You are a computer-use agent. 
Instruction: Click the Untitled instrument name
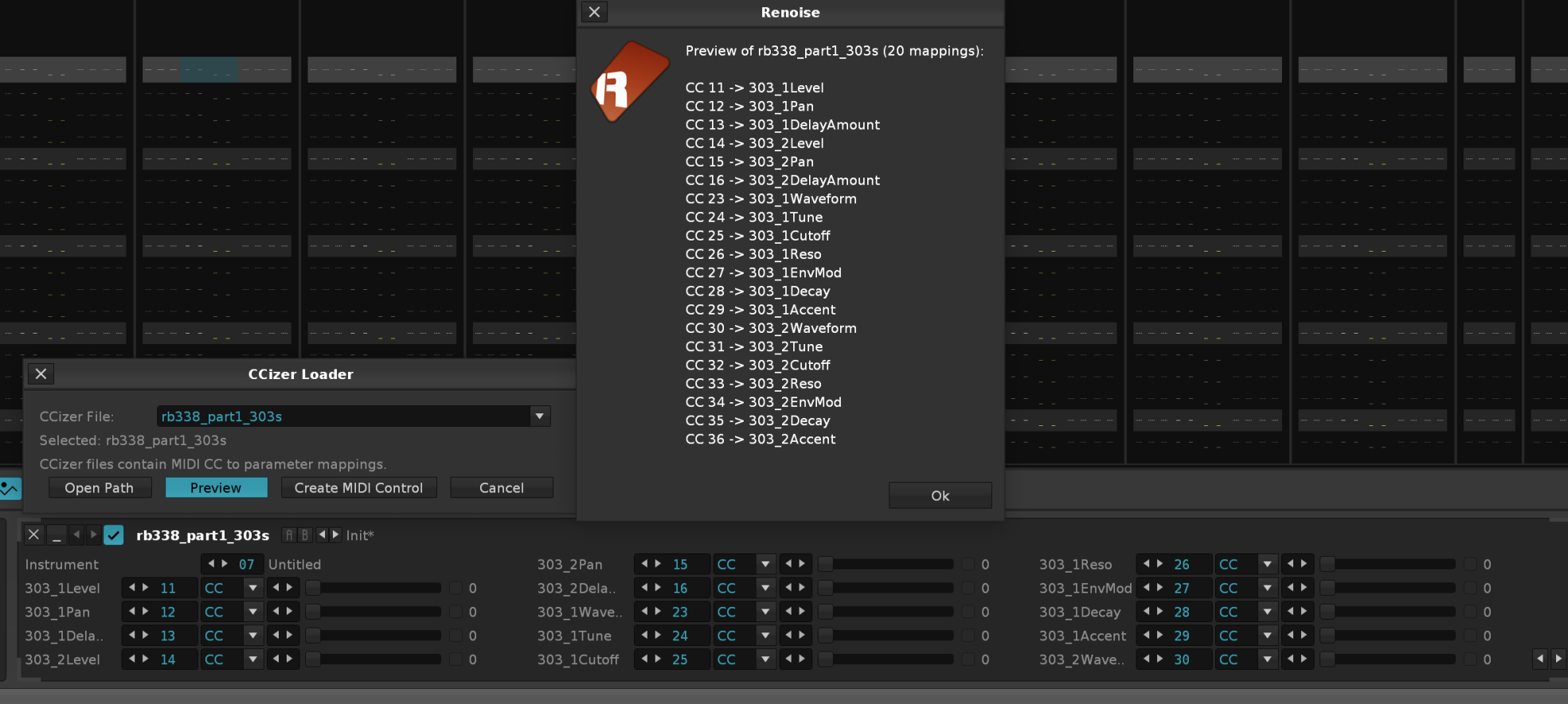[295, 564]
